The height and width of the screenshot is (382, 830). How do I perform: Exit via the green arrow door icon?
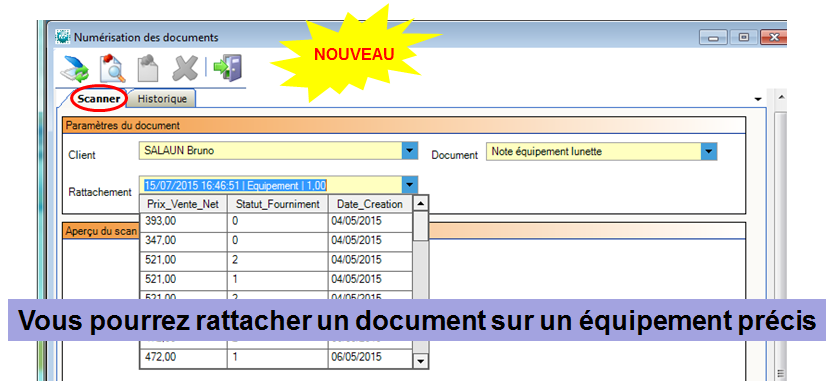[x=228, y=68]
